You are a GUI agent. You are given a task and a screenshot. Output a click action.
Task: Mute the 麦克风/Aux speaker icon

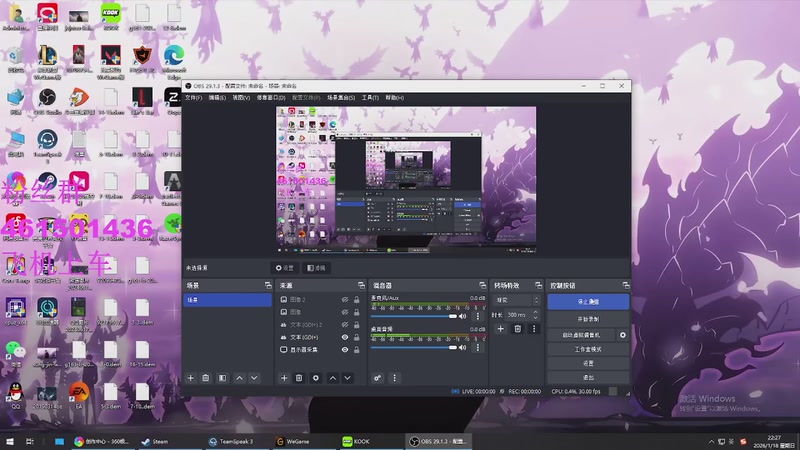point(463,316)
